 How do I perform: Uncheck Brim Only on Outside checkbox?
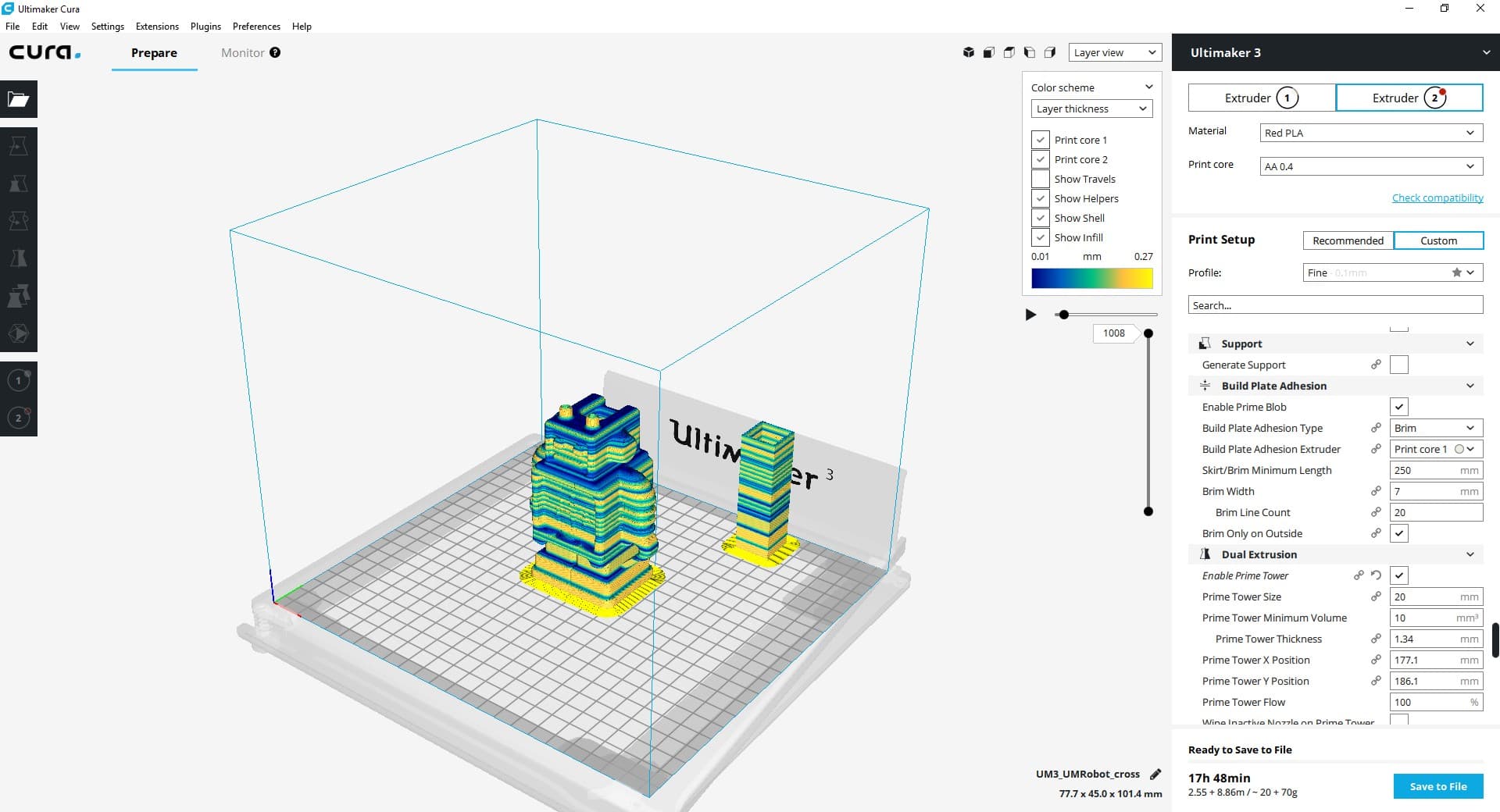coord(1399,533)
